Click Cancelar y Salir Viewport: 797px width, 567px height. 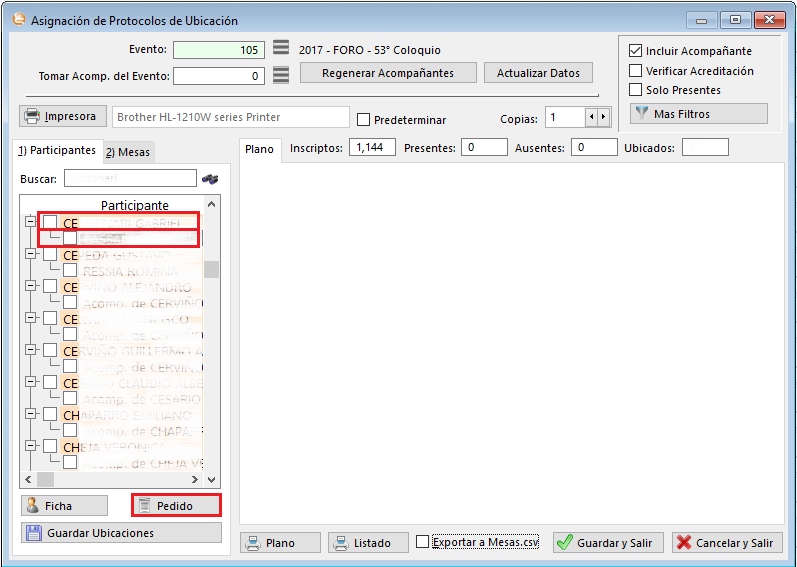coord(726,543)
